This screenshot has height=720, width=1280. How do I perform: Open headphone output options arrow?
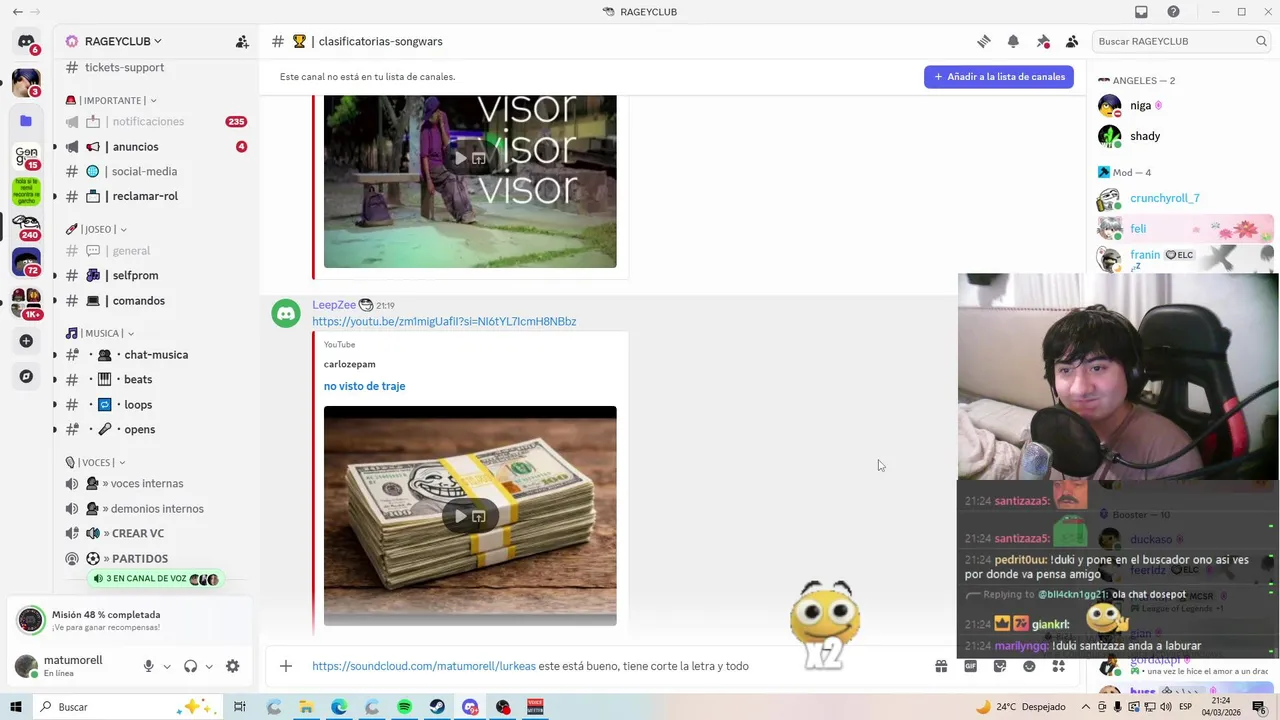click(x=209, y=666)
